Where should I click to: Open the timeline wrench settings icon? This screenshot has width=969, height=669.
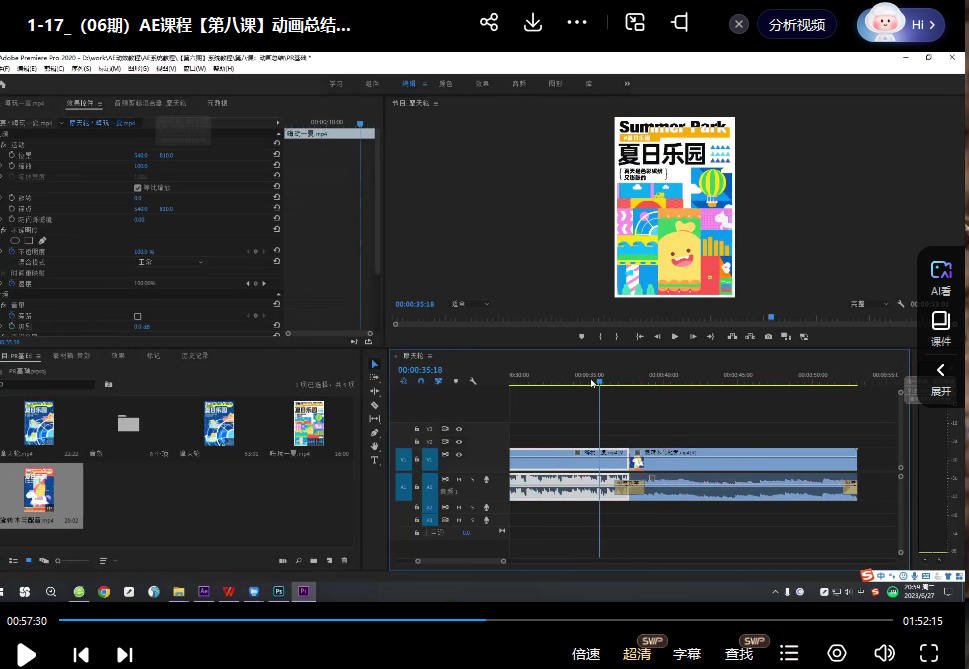[473, 381]
